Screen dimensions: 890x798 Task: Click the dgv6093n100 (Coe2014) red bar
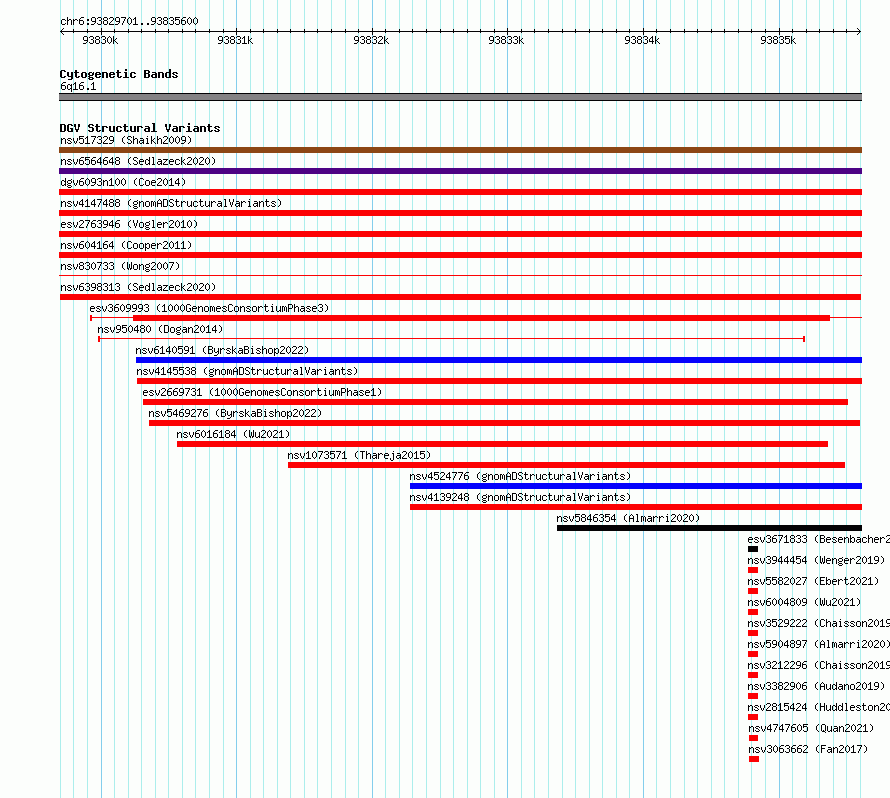coord(460,192)
